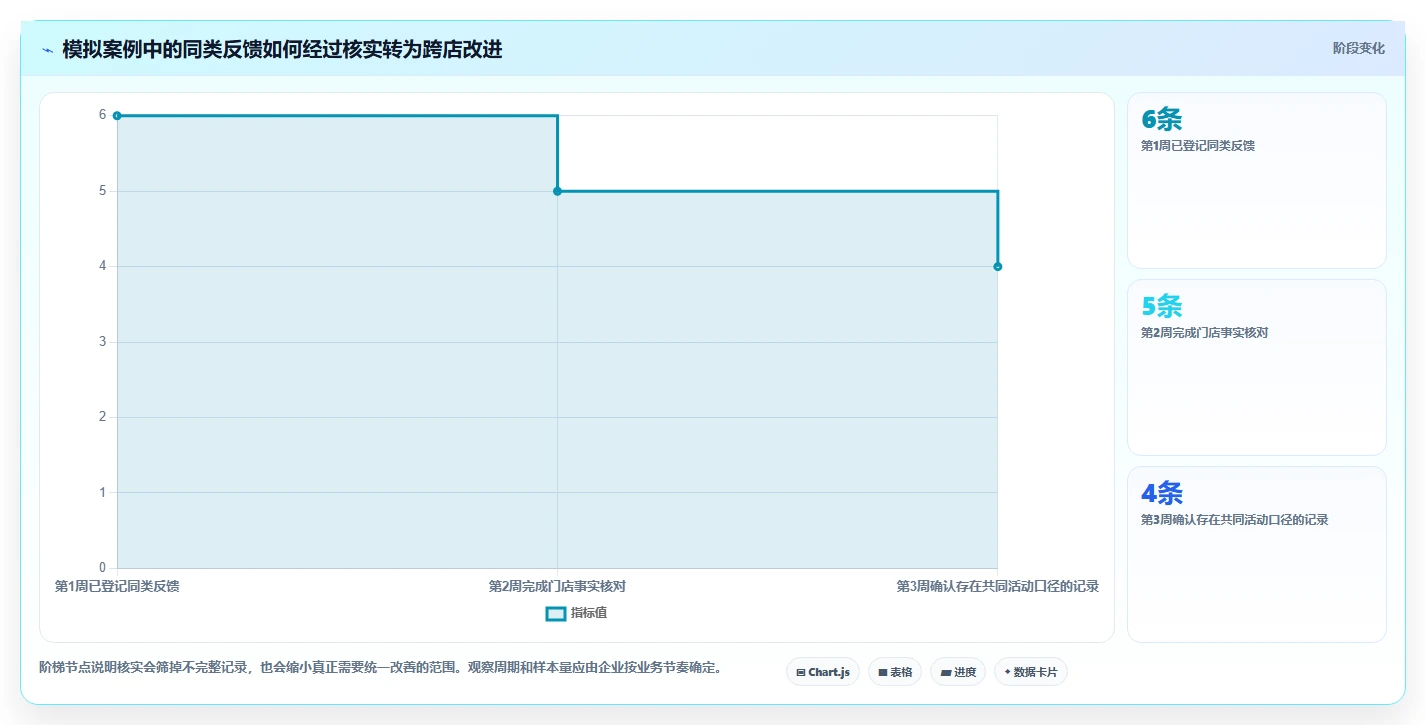Open the 4条 data card
The width and height of the screenshot is (1426, 725).
(x=1257, y=554)
